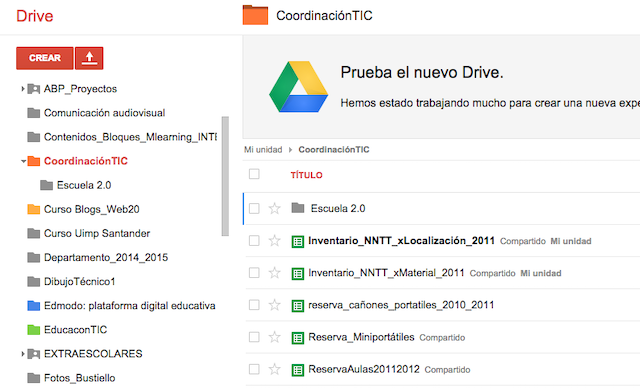Image resolution: width=640 pixels, height=388 pixels.
Task: Toggle the select-all checkbox in header
Action: [254, 174]
